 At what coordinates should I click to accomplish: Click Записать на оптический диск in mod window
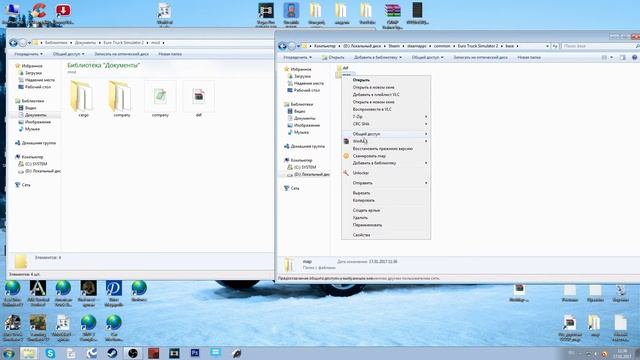[x=122, y=54]
